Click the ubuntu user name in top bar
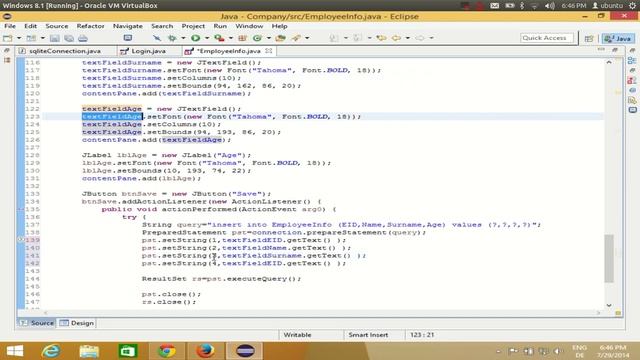This screenshot has height=360, width=640. pos(608,6)
